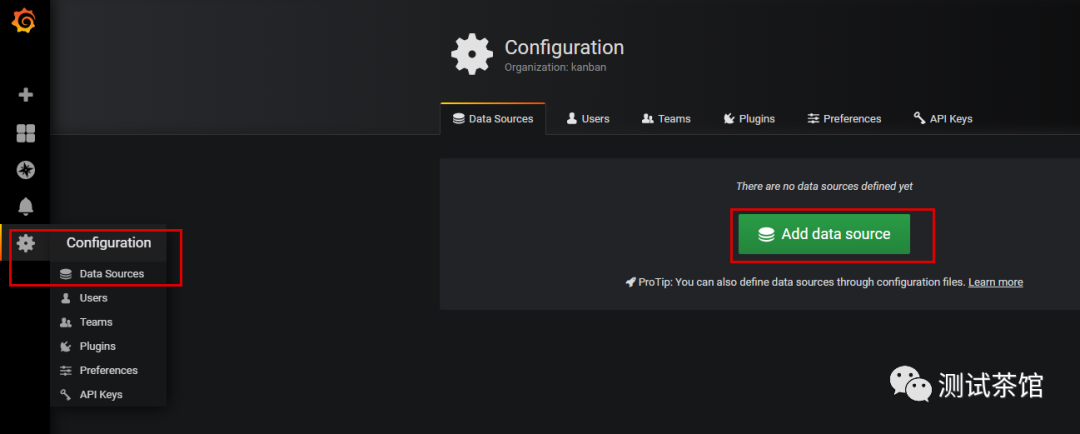Screen dimensions: 1080x434
Task: Open the Learn more link
Action: click(995, 282)
